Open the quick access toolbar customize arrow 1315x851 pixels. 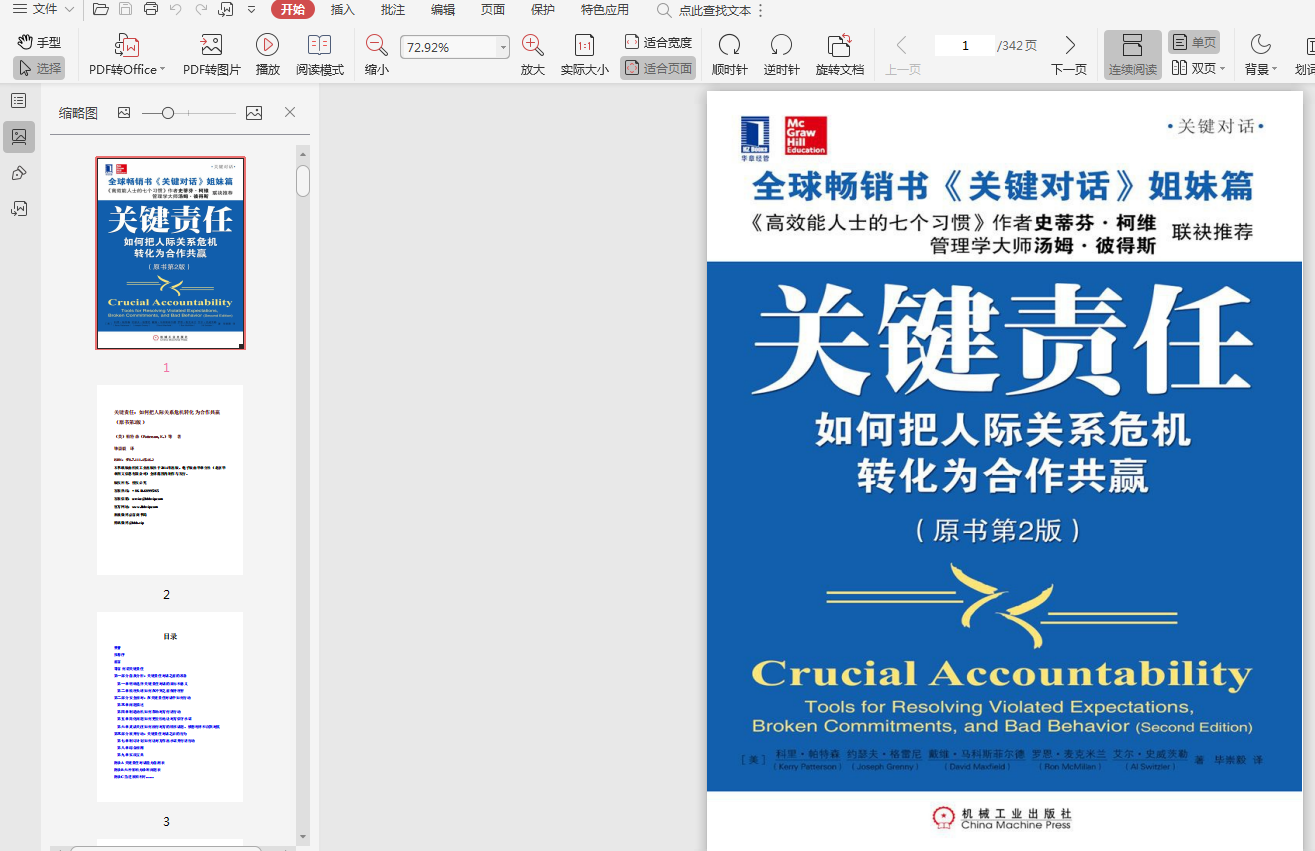click(x=251, y=10)
